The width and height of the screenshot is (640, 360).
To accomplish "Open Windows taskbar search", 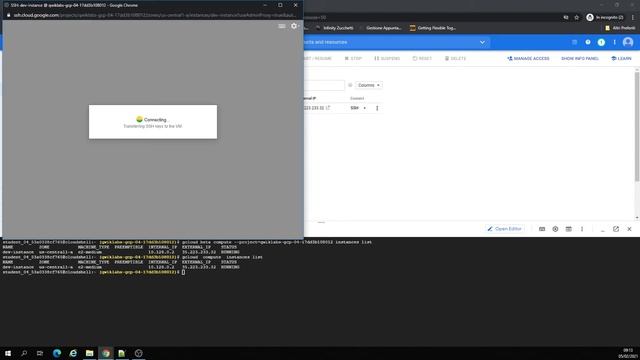I will click(24, 353).
